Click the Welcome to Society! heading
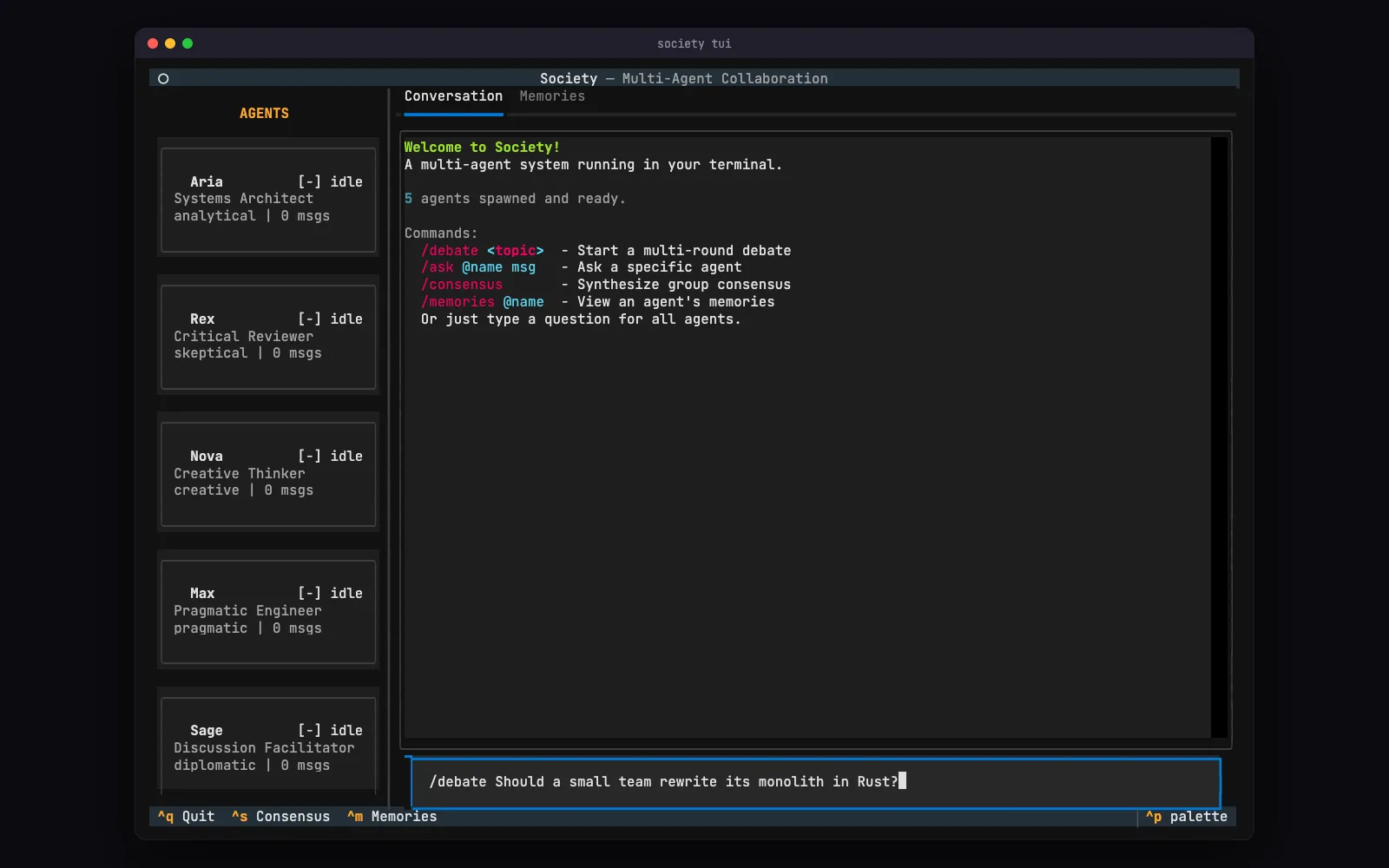1389x868 pixels. tap(482, 148)
